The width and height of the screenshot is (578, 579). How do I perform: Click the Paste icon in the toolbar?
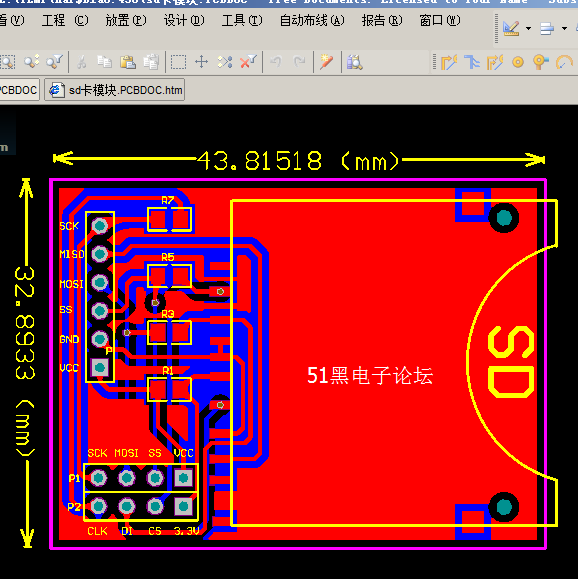tap(127, 62)
